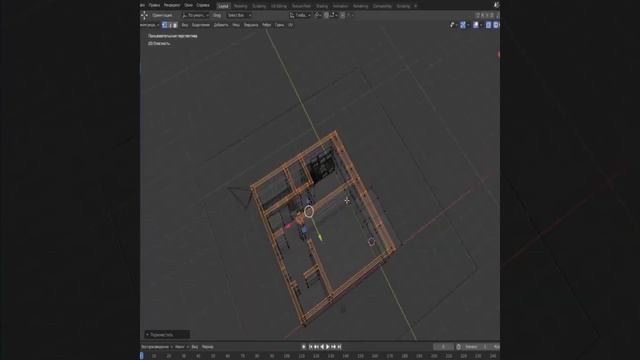640x360 pixels.
Task: Play animation in reverse
Action: click(x=322, y=347)
